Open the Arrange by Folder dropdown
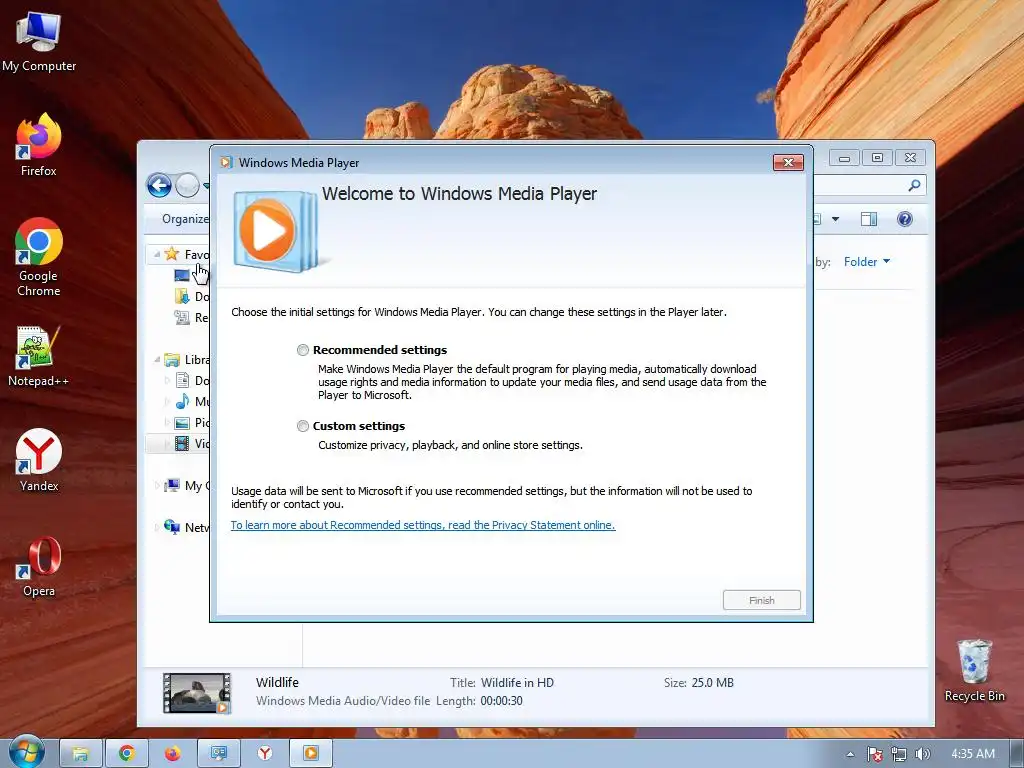Viewport: 1024px width, 768px height. tap(867, 262)
